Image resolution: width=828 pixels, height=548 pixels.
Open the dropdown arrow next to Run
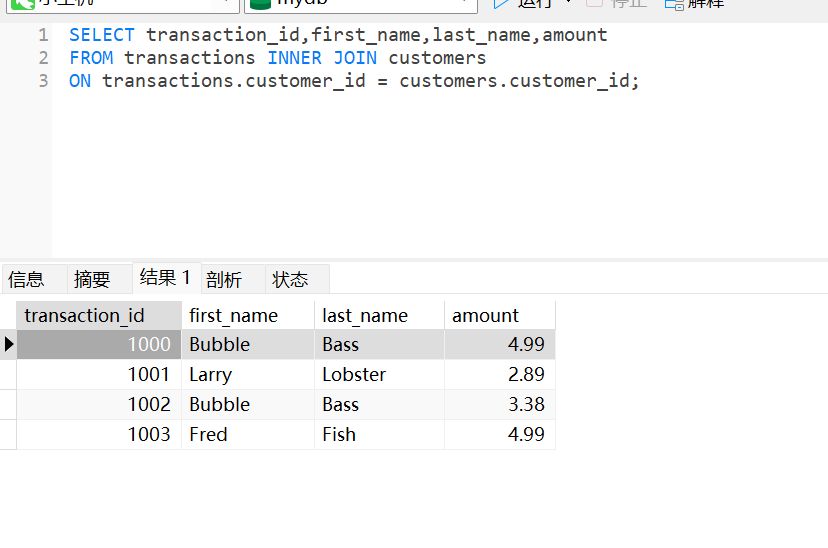pos(568,3)
